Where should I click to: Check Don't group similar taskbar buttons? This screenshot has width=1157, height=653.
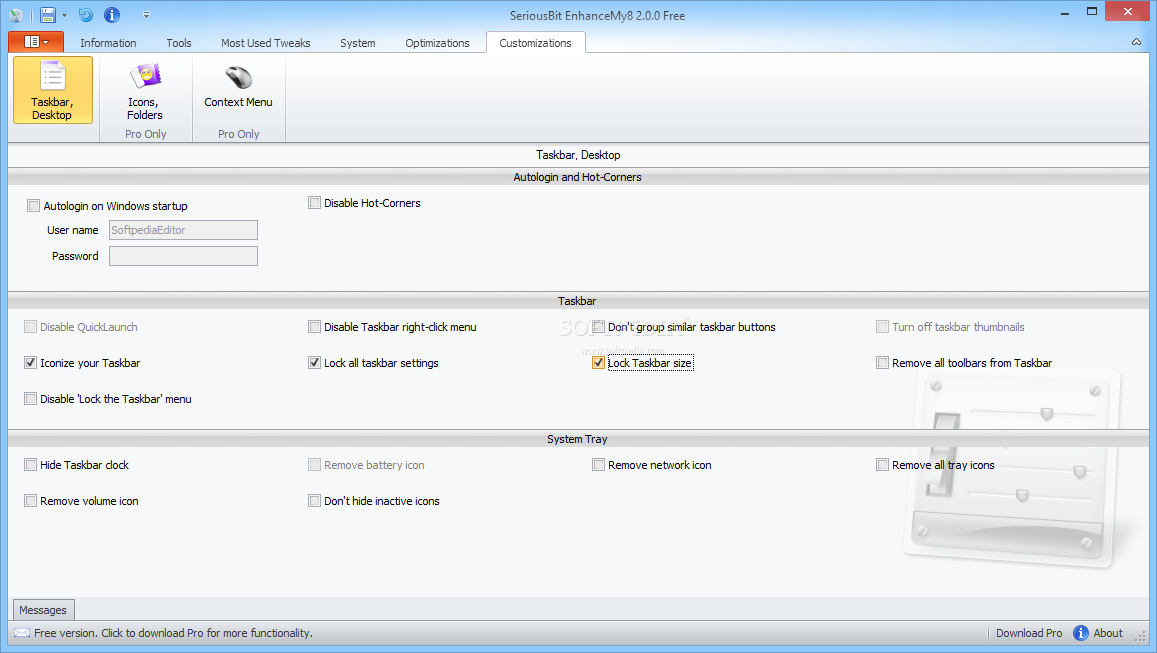point(598,327)
